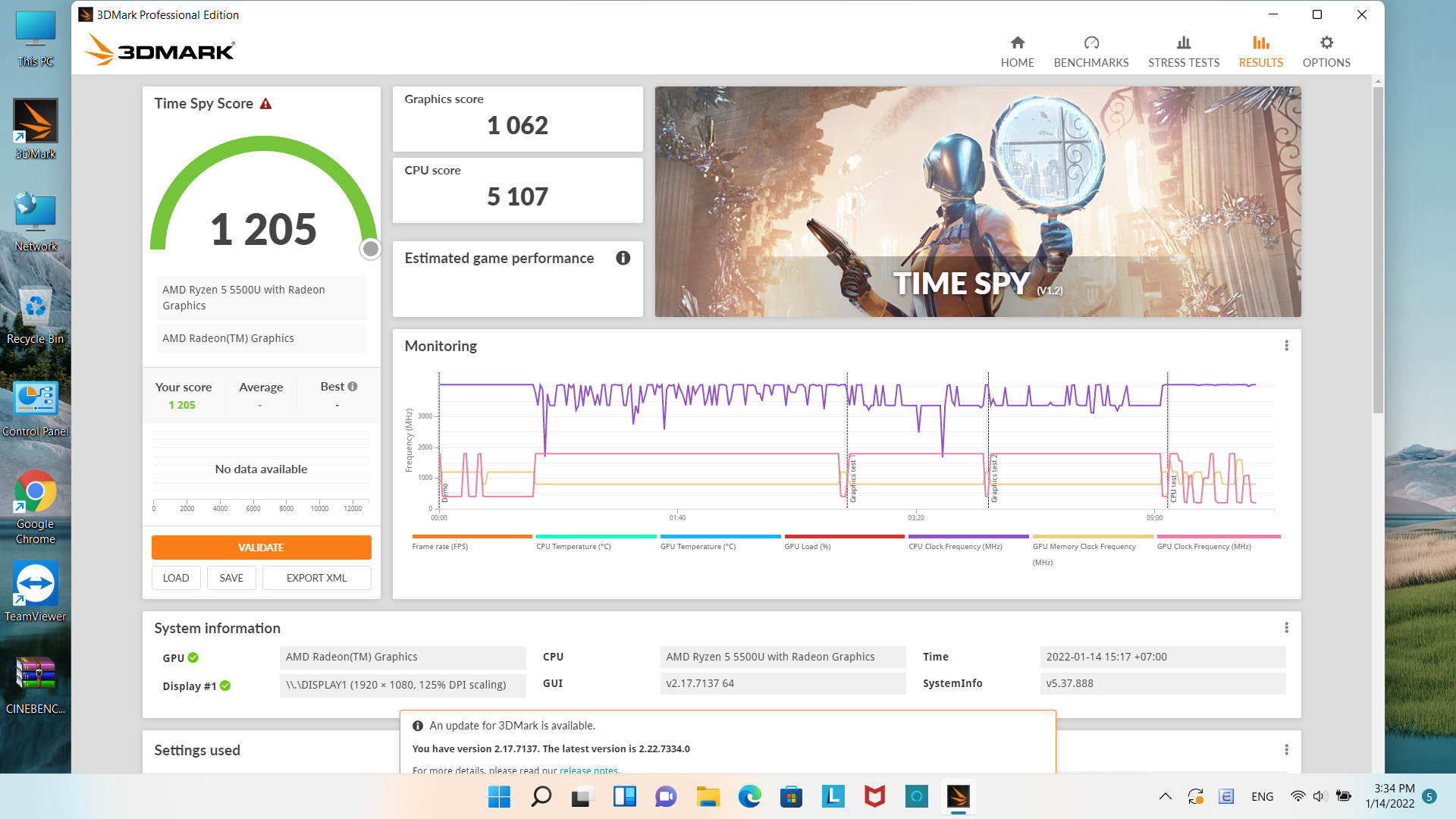Select the Network desktop icon
Viewport: 1456px width, 819px height.
[35, 221]
